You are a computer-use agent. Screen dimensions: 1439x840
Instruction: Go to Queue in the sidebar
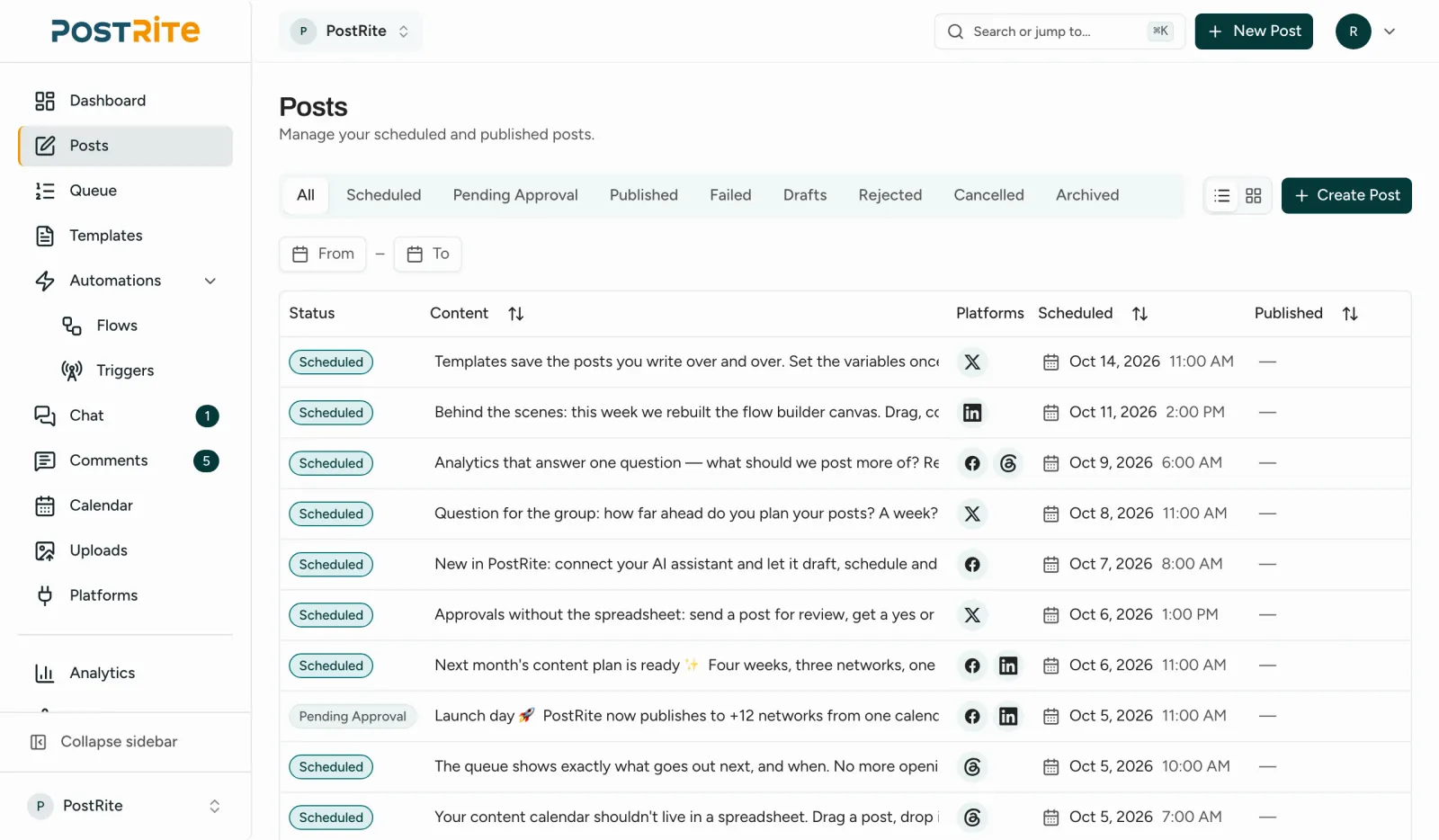coord(125,191)
